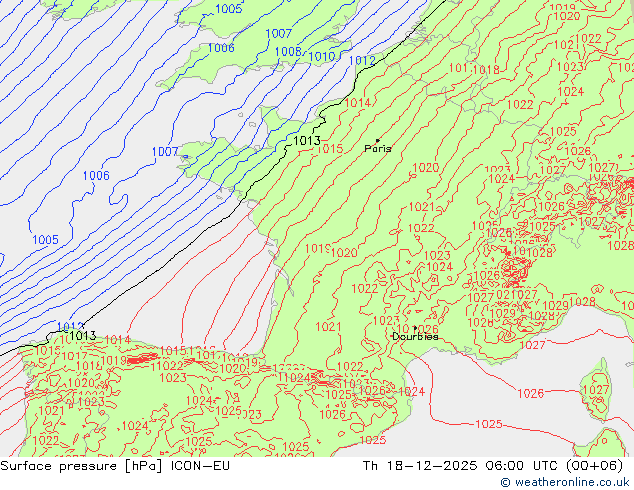Open the weatheronline.co.uk copyright link
The image size is (634, 490).
(565, 482)
